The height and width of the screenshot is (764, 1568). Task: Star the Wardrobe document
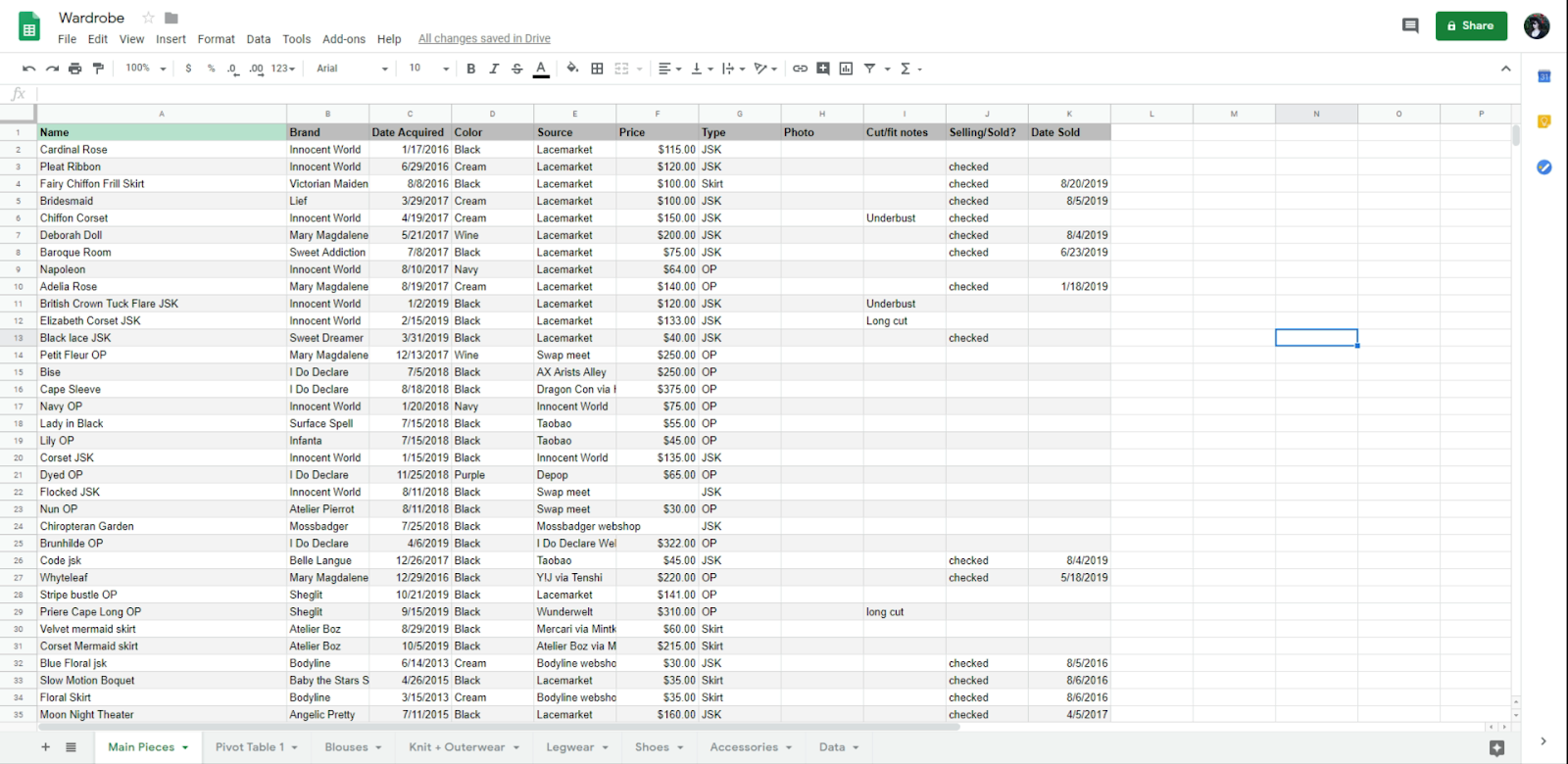click(148, 18)
